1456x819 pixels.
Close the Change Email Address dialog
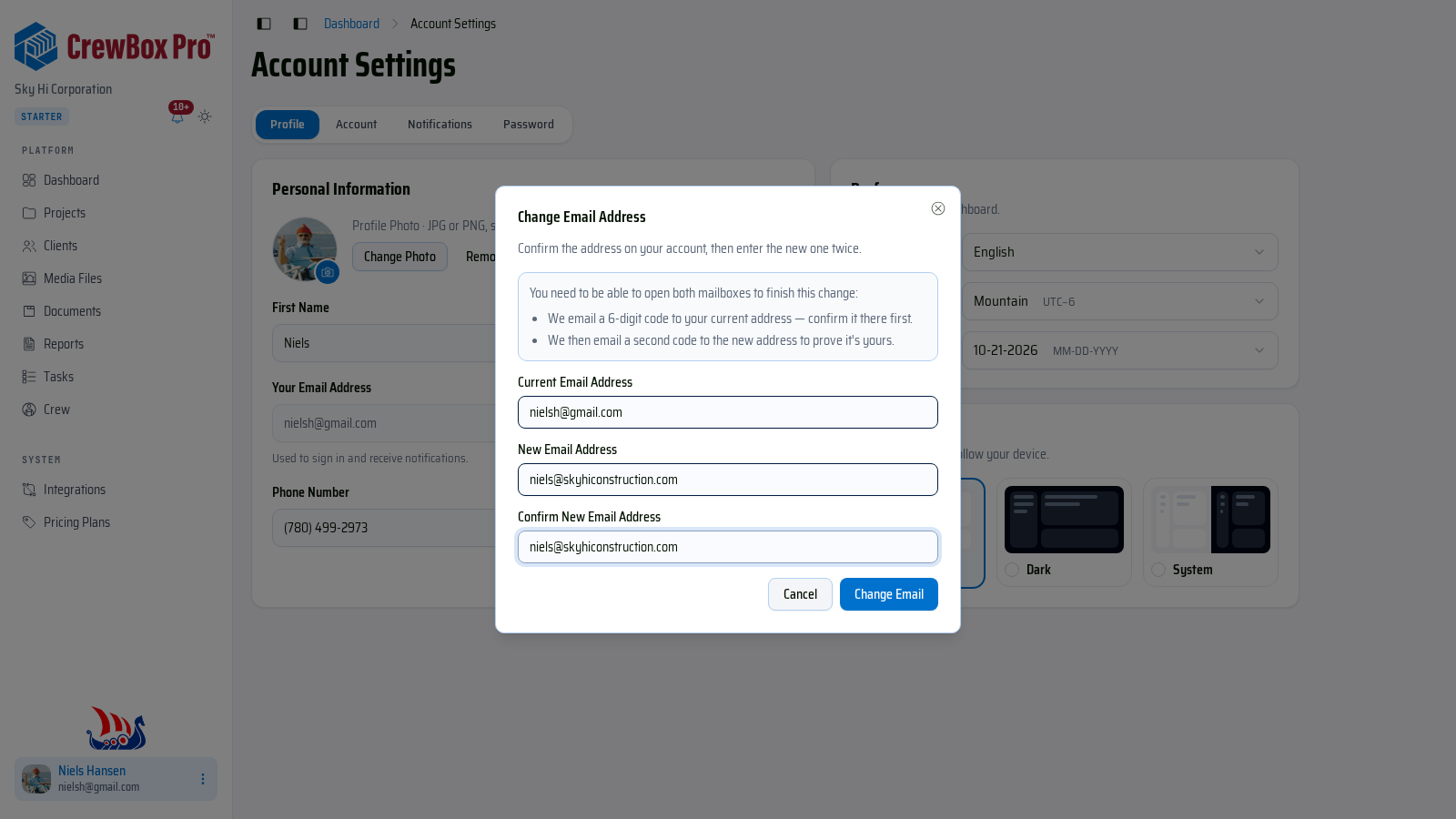click(938, 208)
